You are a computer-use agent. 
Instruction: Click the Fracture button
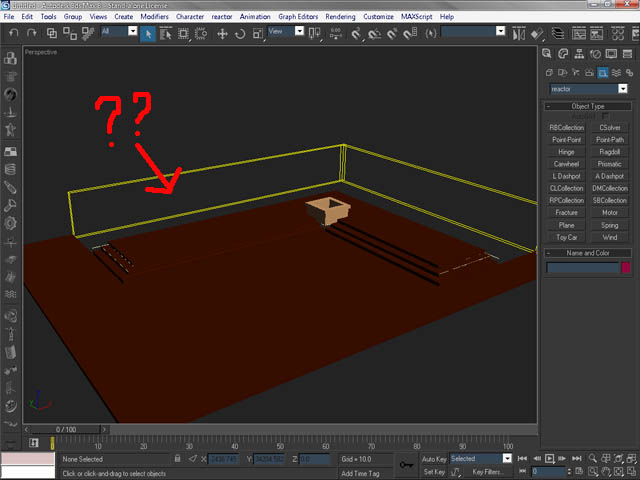tap(566, 213)
